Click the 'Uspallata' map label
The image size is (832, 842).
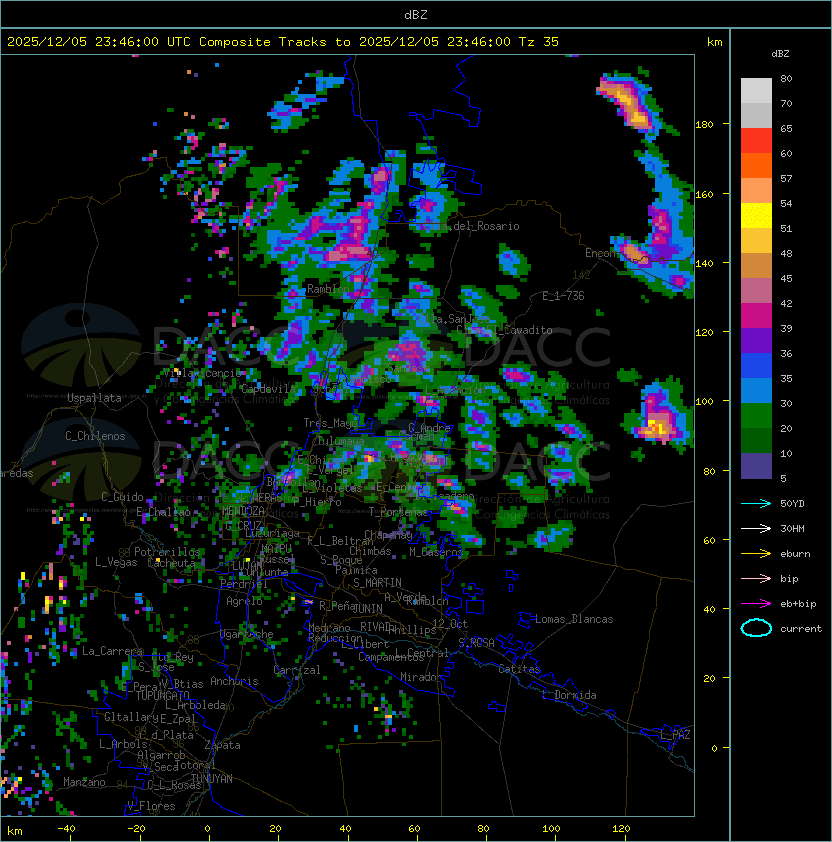pos(94,398)
